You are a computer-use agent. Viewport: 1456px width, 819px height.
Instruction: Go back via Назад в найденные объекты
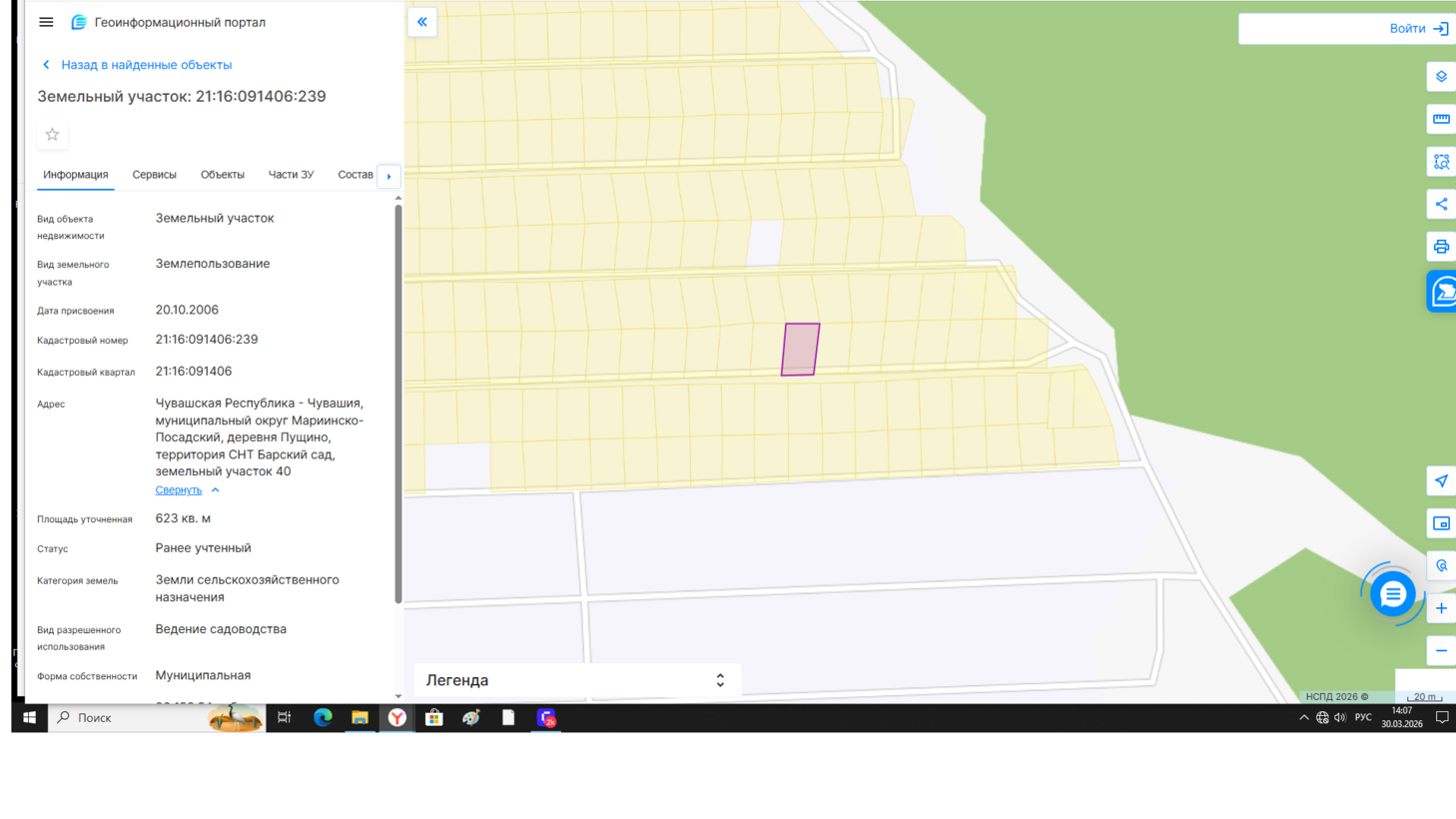146,65
